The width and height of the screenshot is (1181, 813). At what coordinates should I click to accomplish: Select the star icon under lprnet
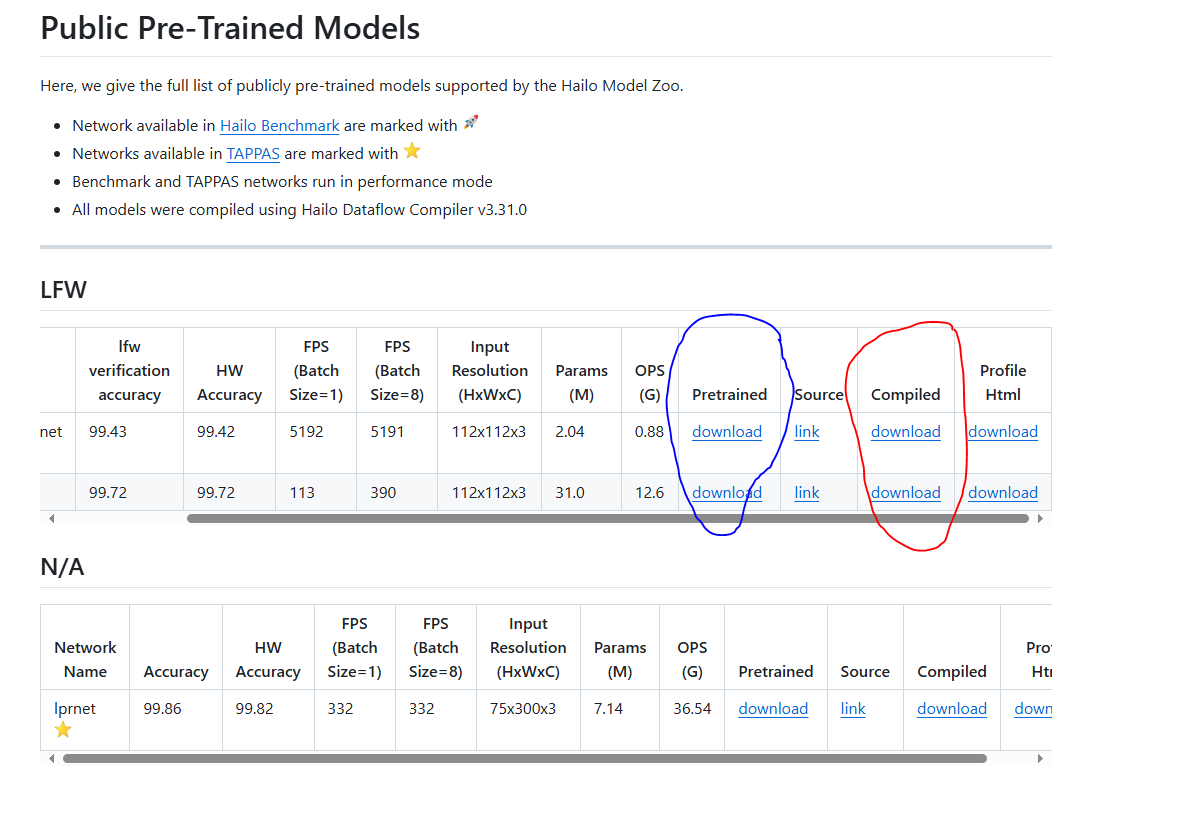(x=62, y=729)
